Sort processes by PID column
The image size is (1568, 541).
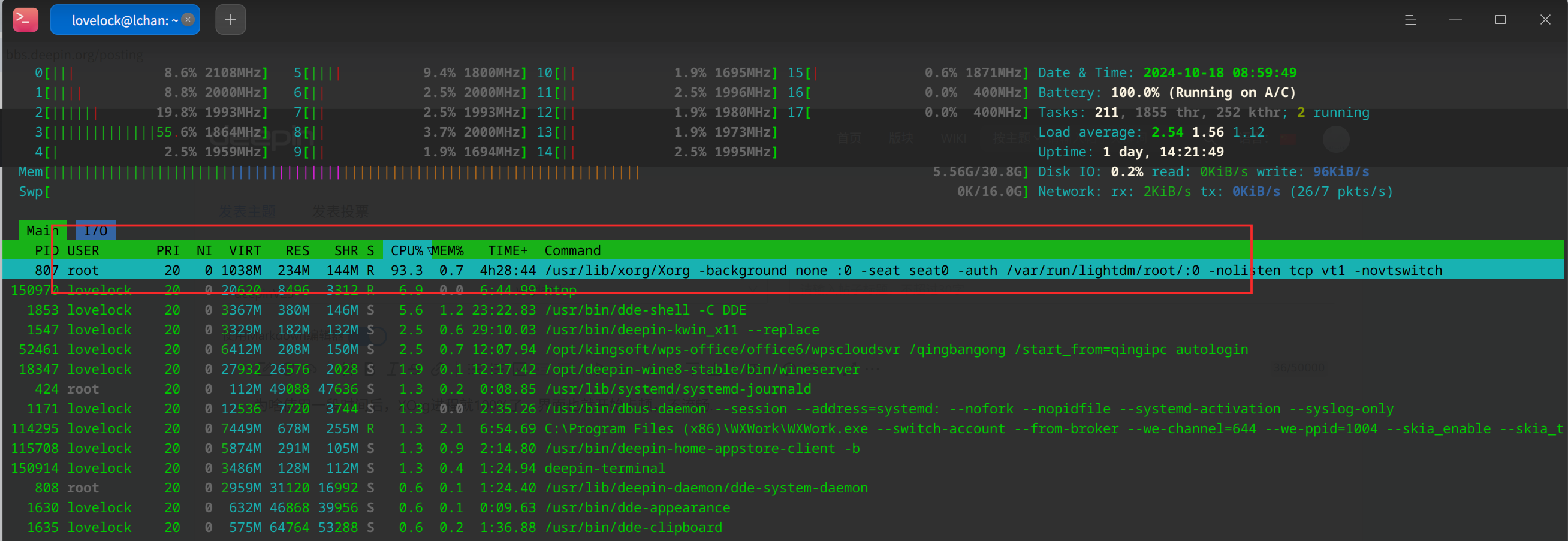46,250
